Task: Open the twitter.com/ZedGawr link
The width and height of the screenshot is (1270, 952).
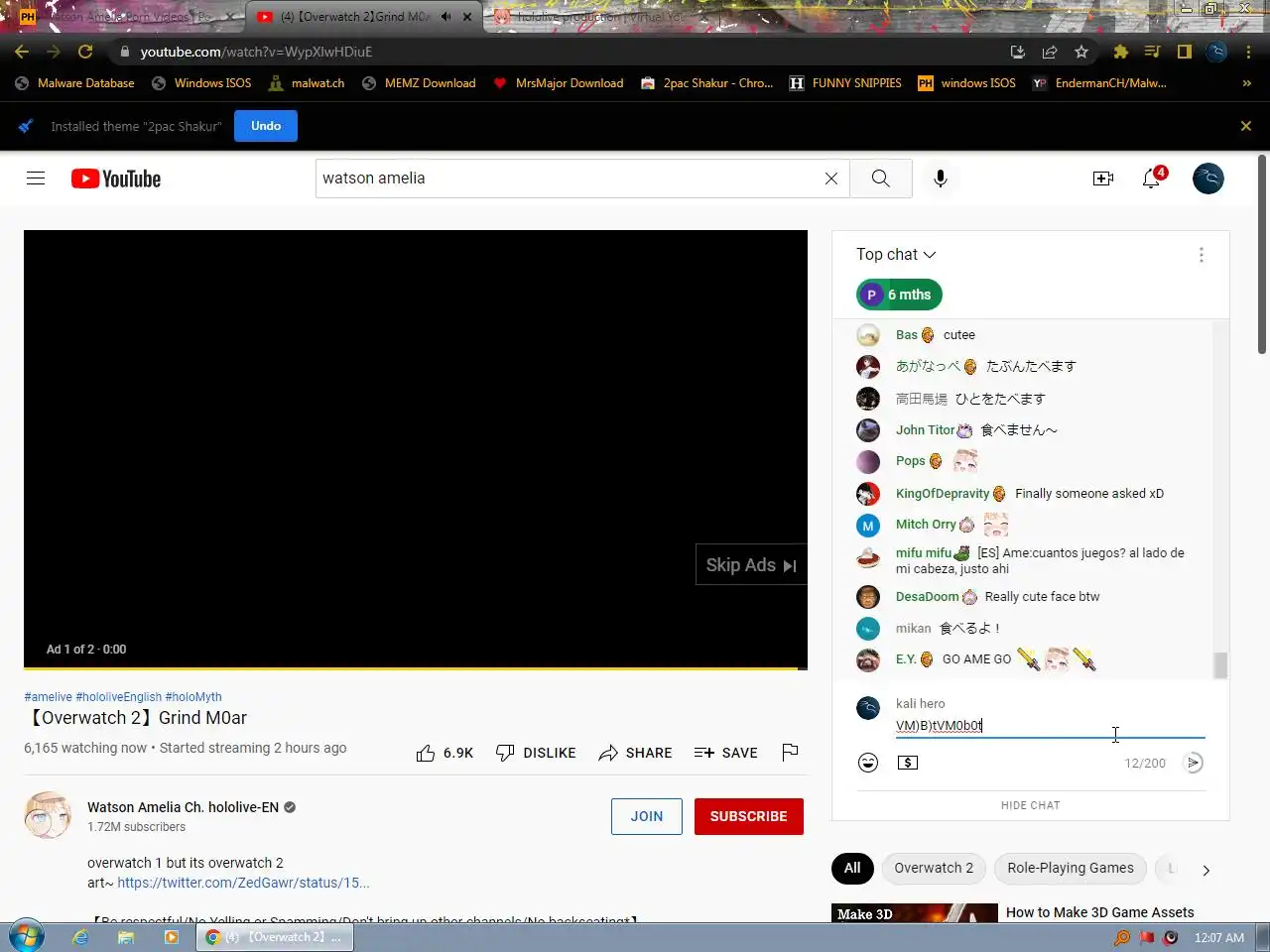Action: click(x=243, y=883)
